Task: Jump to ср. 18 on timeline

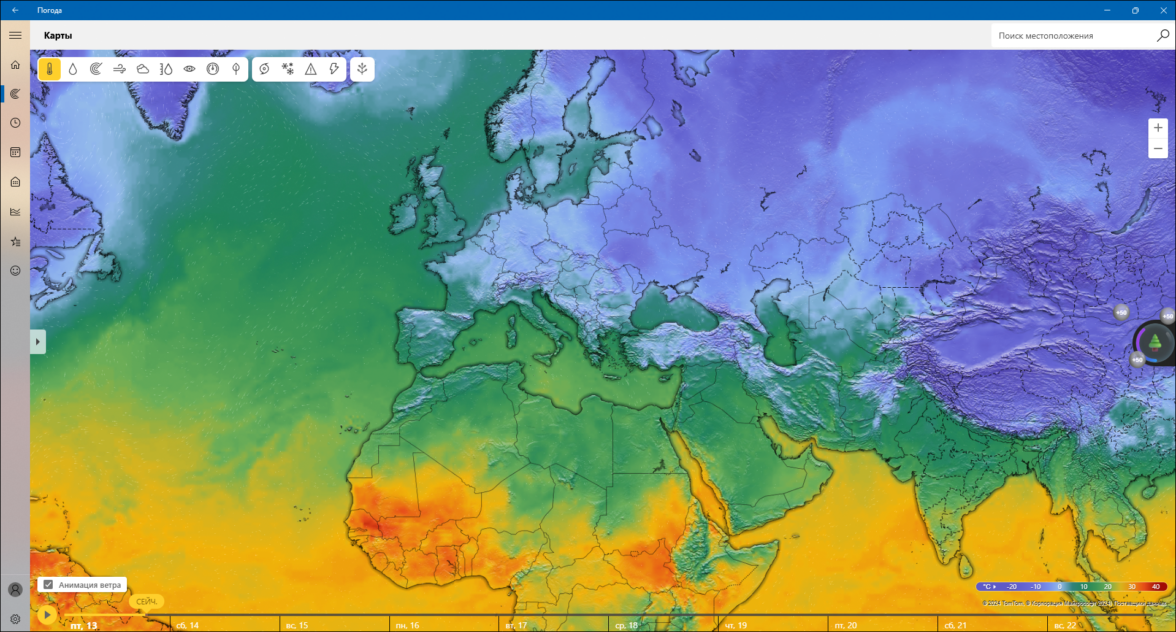Action: click(x=626, y=625)
